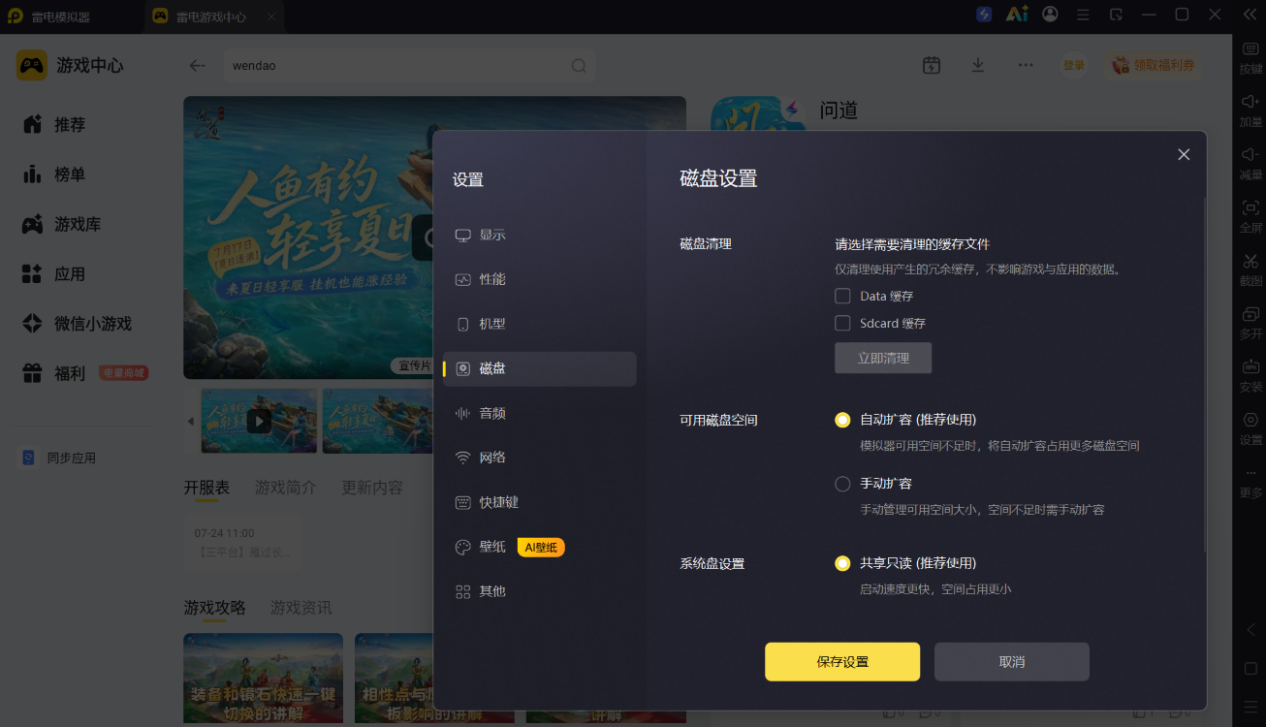1266x727 pixels.
Task: Select 共享只读 (推荐使用) radio button
Action: coord(843,563)
